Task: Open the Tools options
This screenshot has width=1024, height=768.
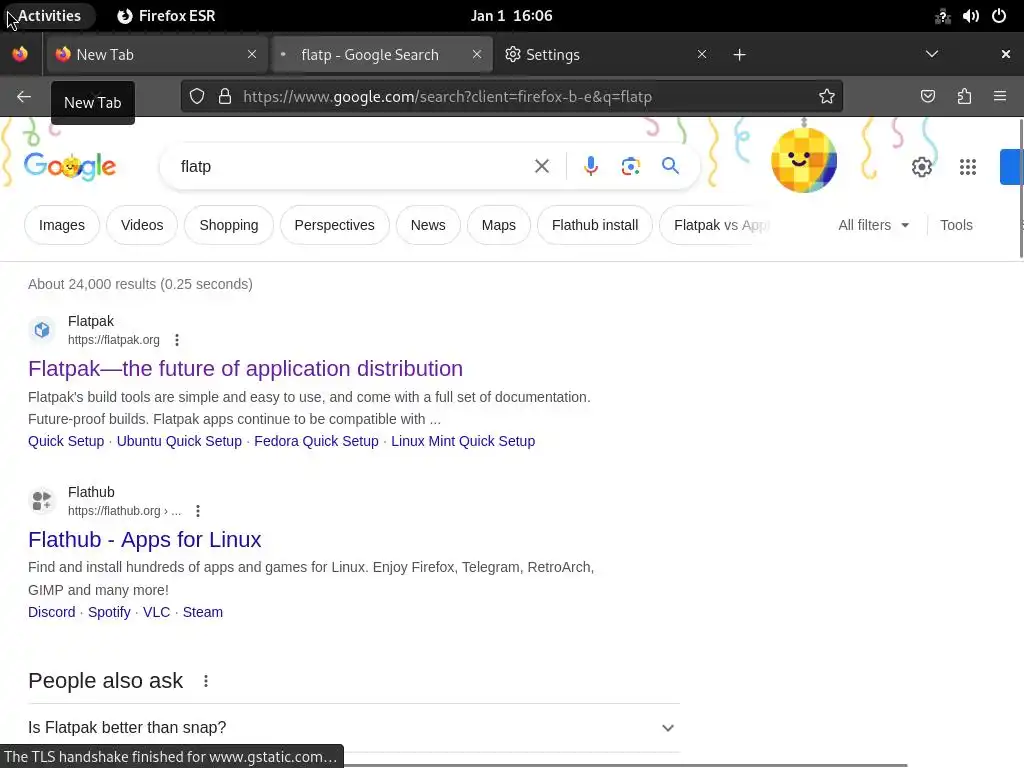Action: pyautogui.click(x=956, y=225)
